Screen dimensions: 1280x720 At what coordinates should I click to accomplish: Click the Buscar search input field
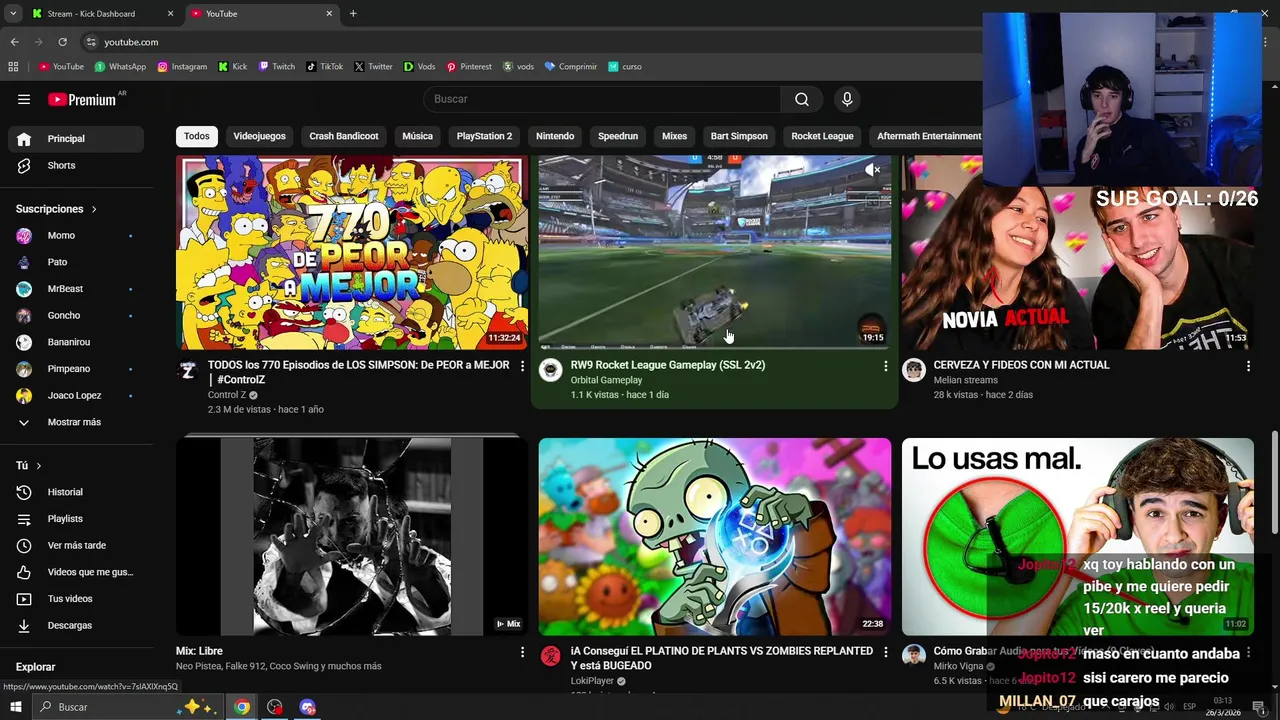tap(603, 99)
